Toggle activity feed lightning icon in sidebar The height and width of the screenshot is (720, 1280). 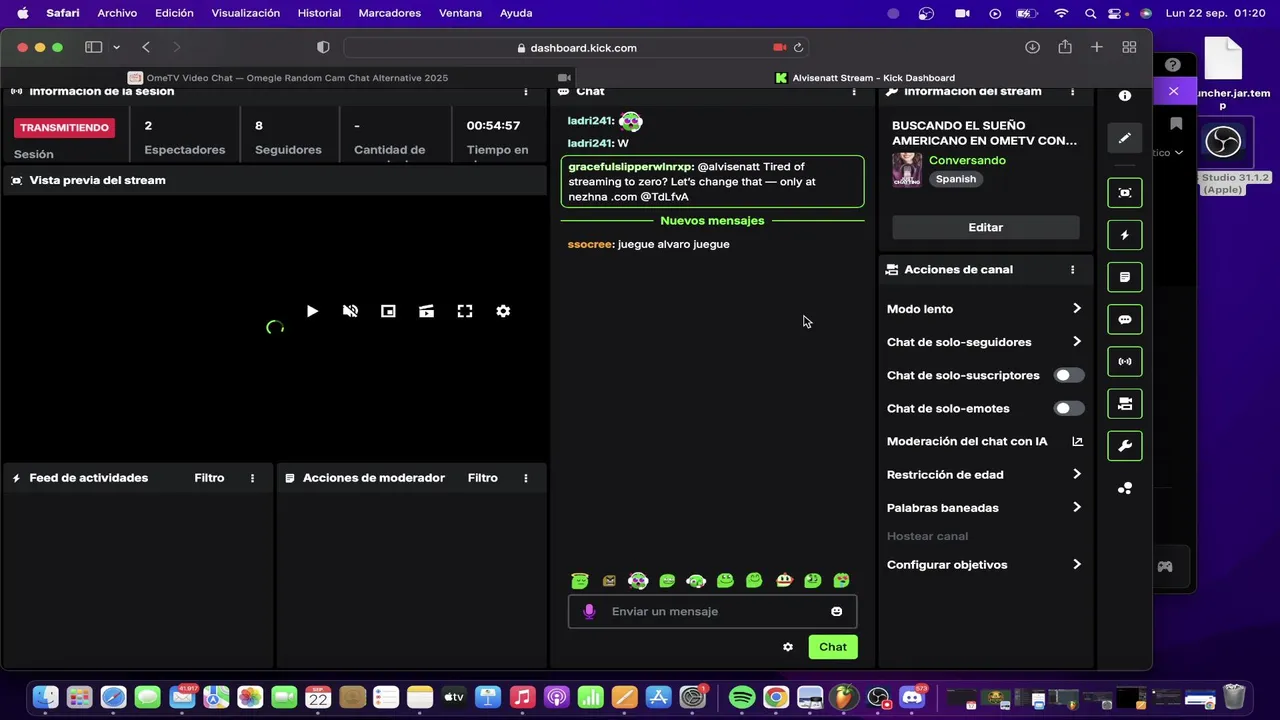point(1125,235)
